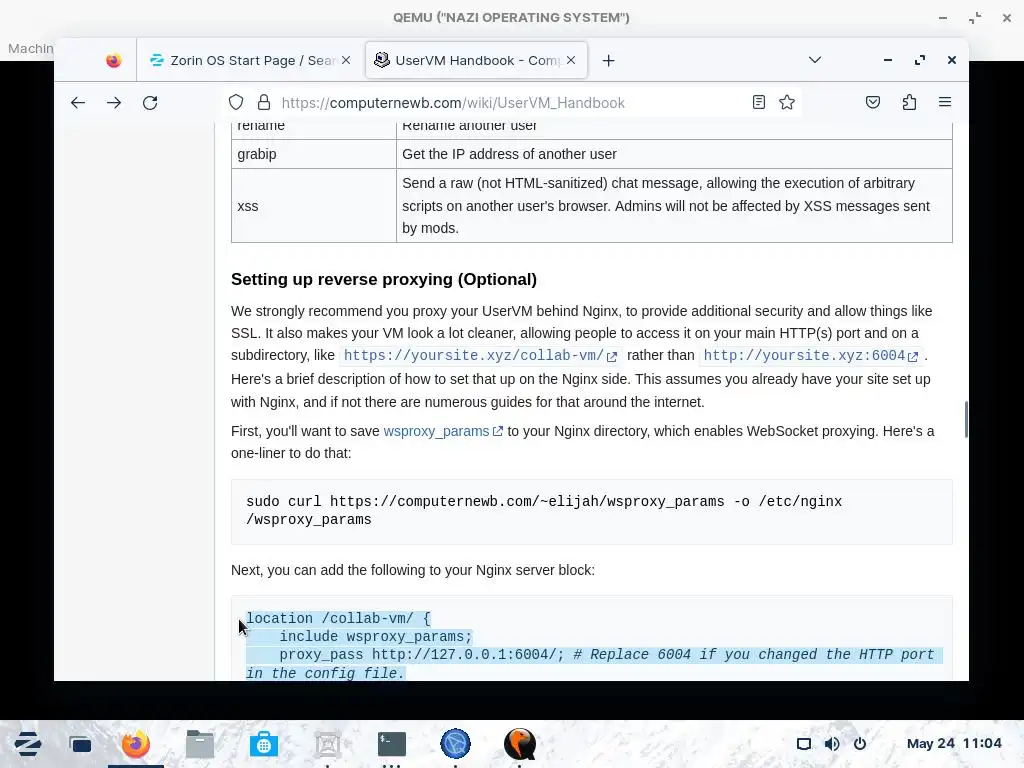Click 'Get the IP address of another user' cell
This screenshot has width=1024, height=768.
click(674, 154)
